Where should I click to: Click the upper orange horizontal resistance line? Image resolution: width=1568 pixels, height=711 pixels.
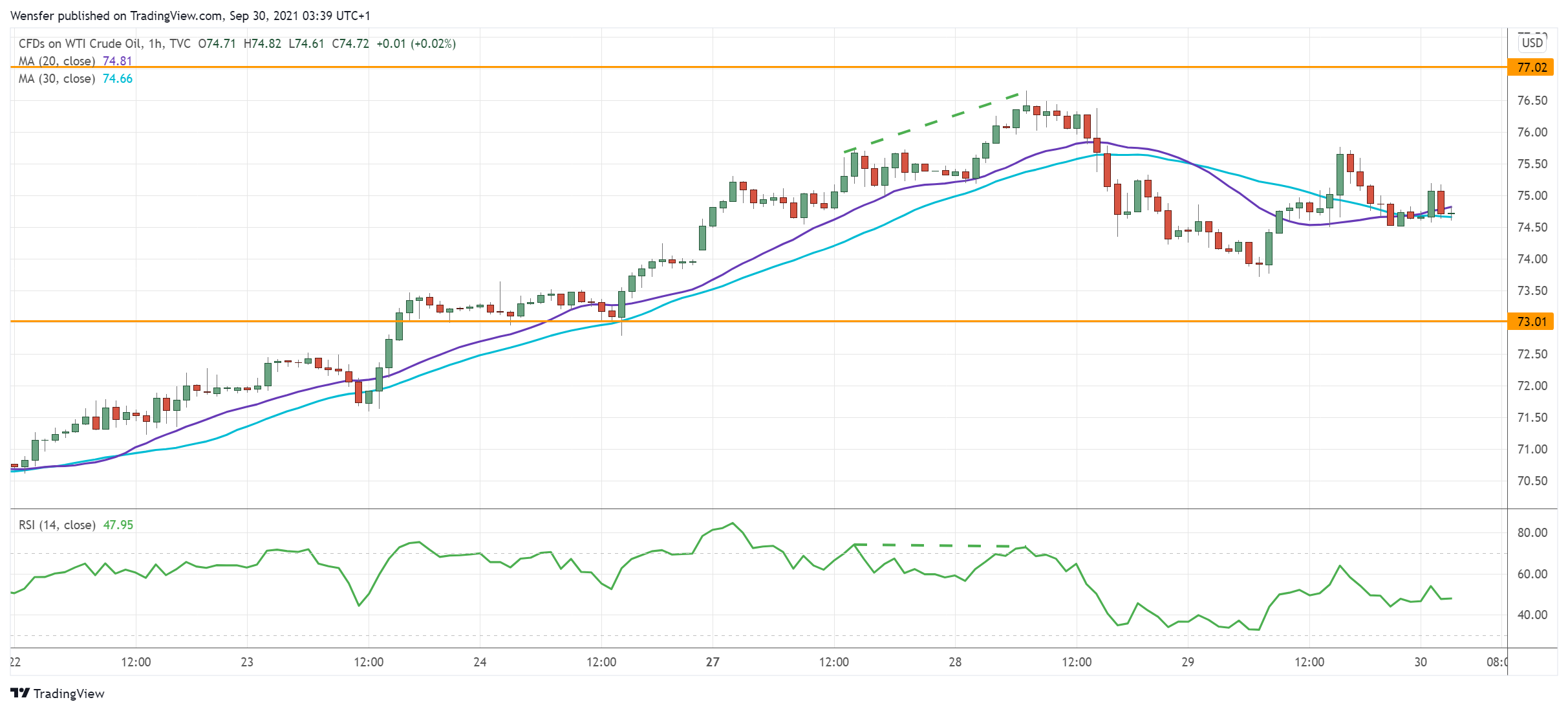647,67
